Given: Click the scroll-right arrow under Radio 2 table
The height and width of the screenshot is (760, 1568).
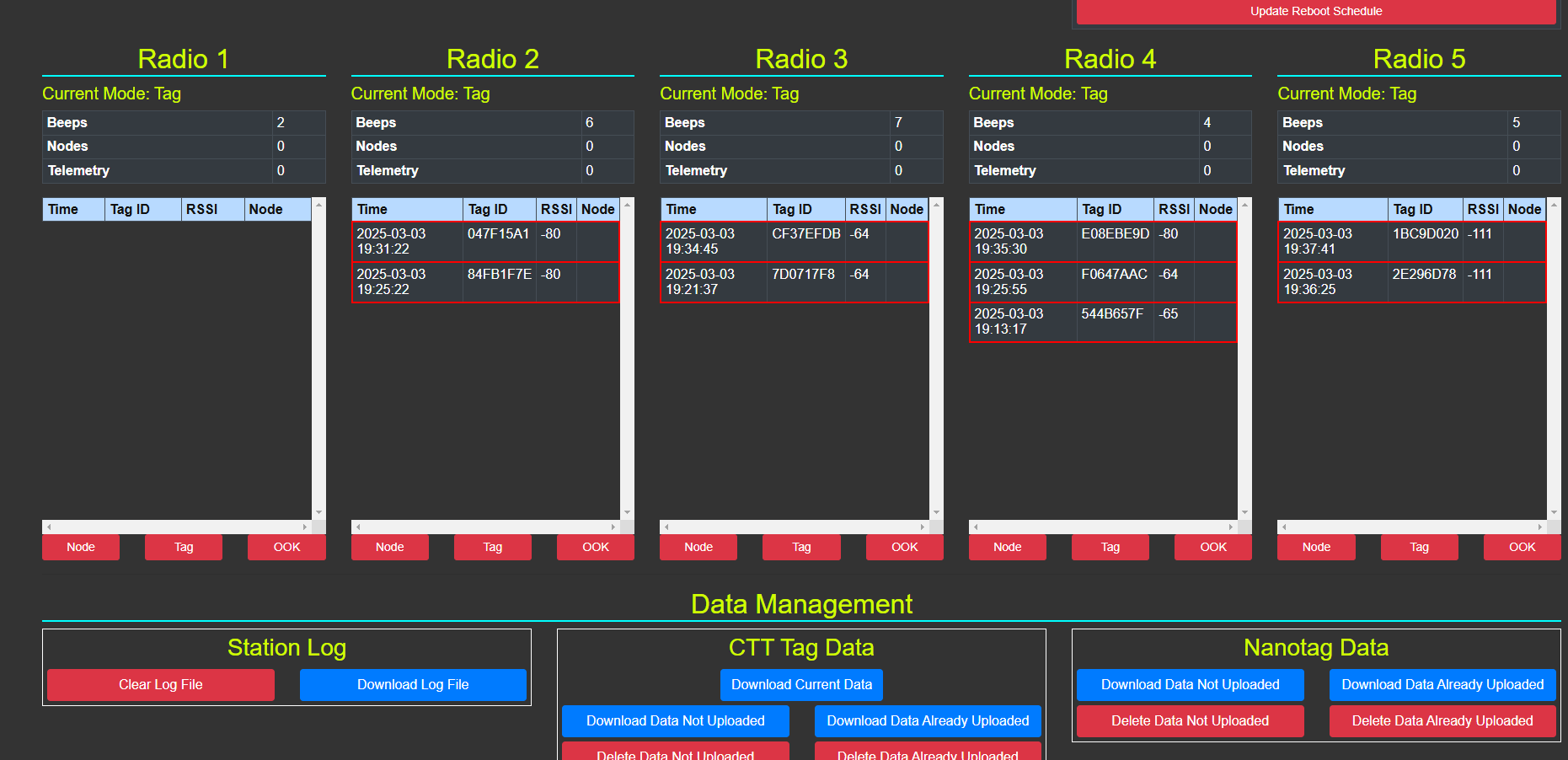Looking at the screenshot, I should point(613,527).
